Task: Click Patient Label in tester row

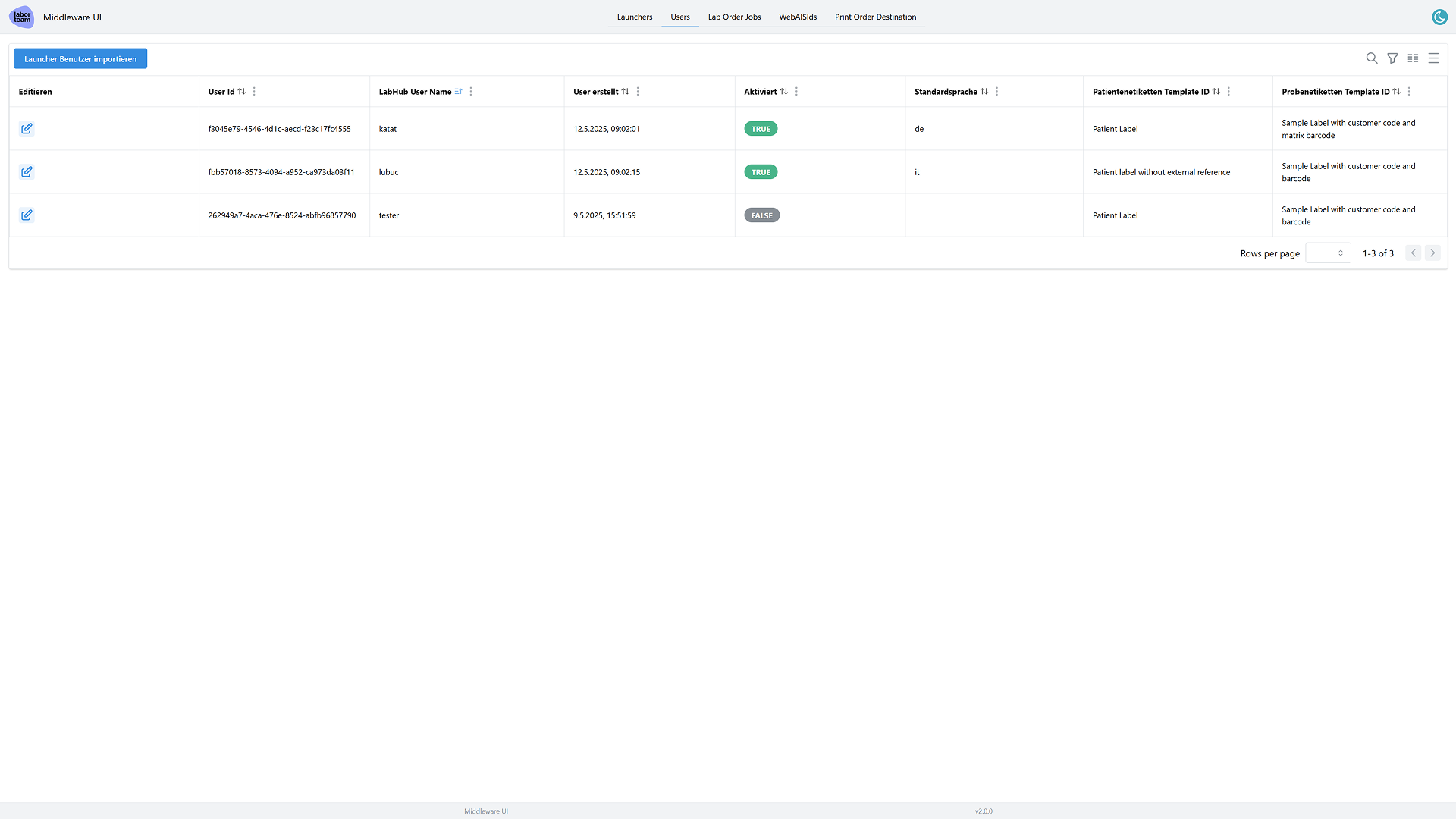Action: 1115,215
